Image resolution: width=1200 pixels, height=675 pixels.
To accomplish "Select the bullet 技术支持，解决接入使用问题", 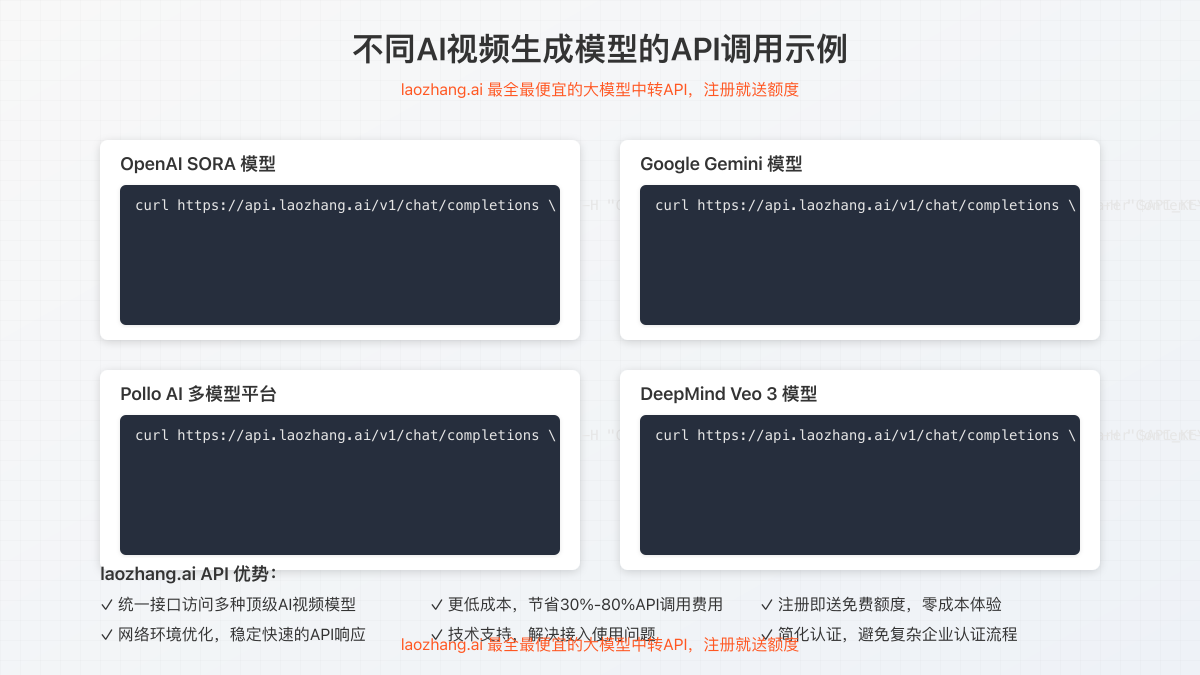I will (543, 634).
